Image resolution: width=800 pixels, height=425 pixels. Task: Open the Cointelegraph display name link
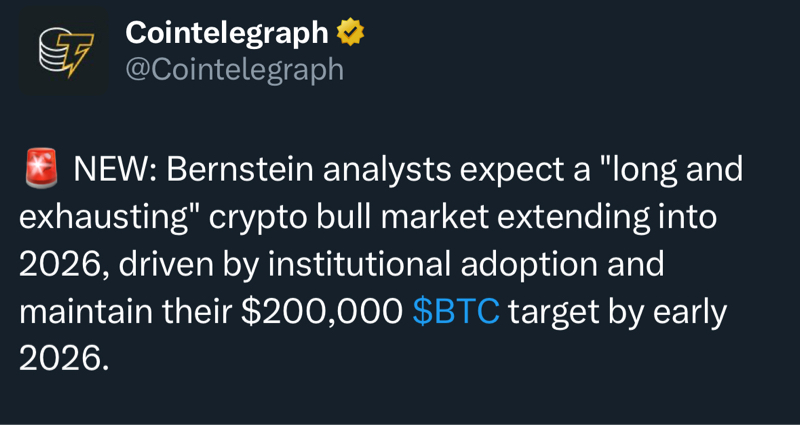pos(227,33)
